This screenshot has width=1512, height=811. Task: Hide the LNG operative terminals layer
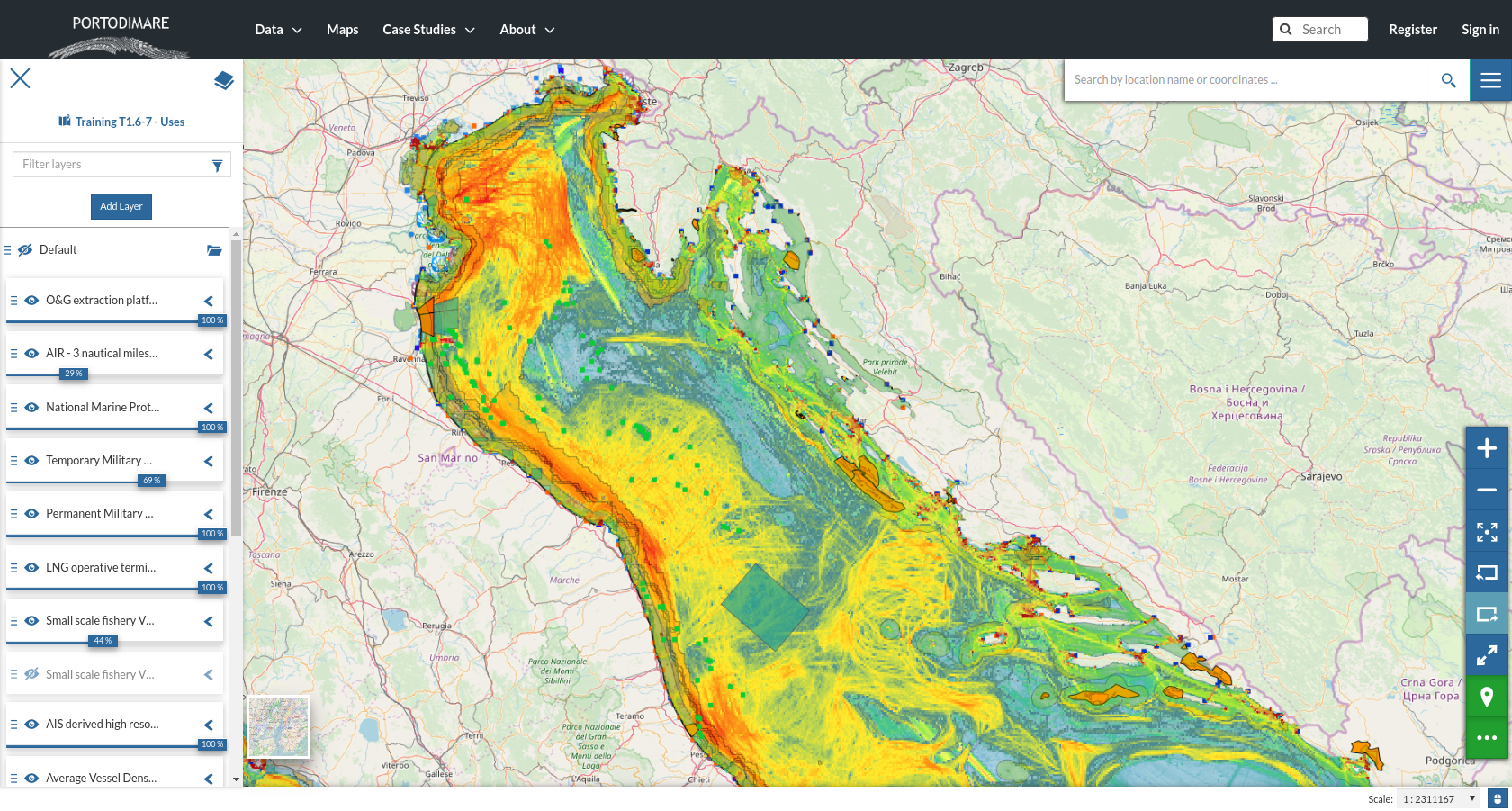point(31,568)
